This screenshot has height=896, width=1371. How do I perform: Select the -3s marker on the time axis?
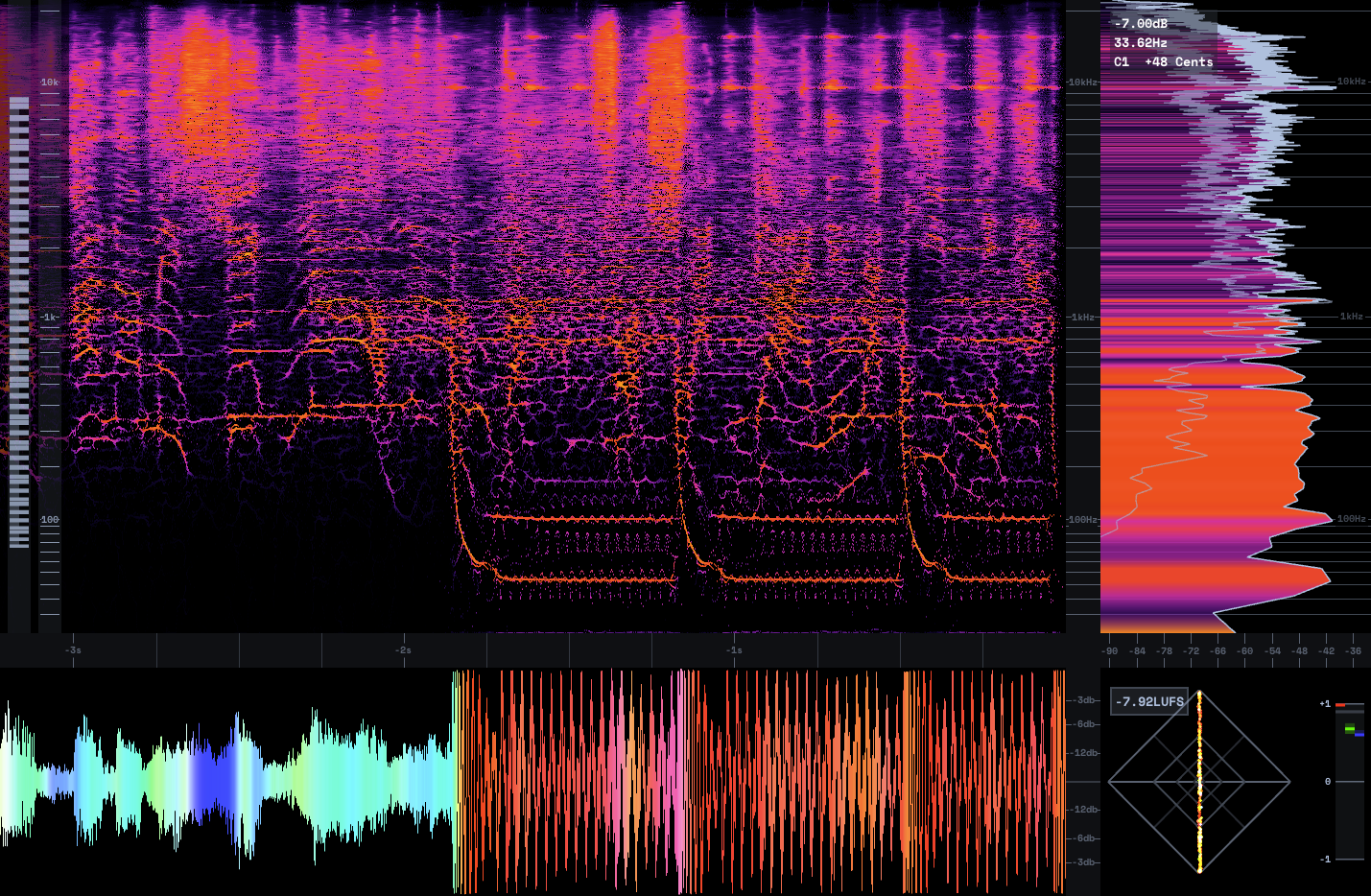pos(74,650)
